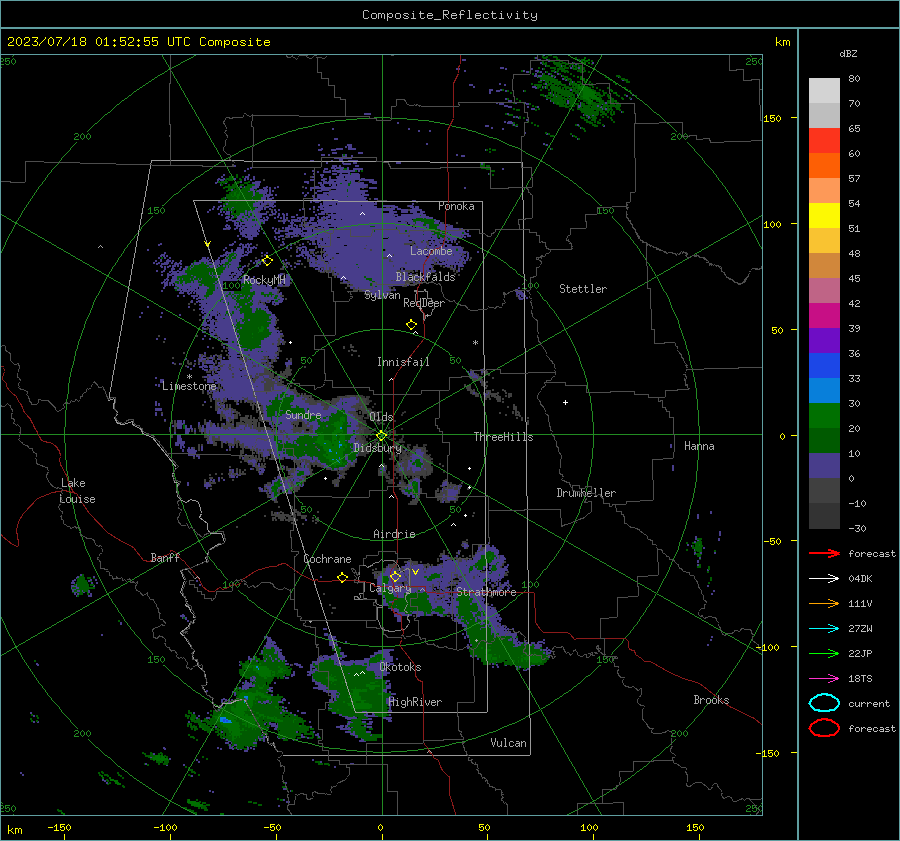
Task: Click the Vulcan city label
Action: pyautogui.click(x=508, y=743)
